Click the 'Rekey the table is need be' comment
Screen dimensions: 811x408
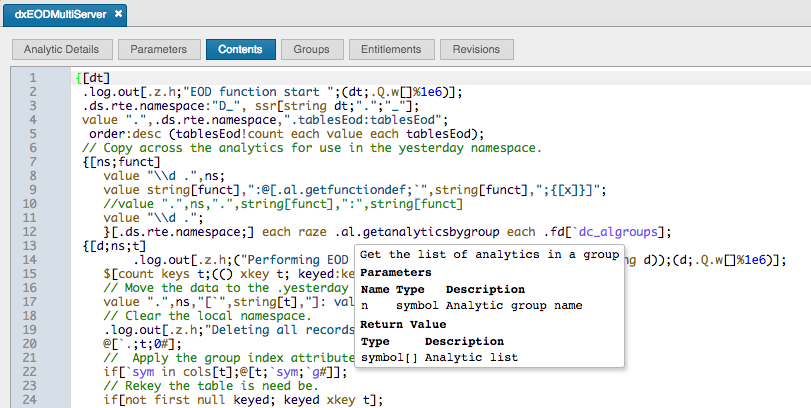[x=211, y=386]
